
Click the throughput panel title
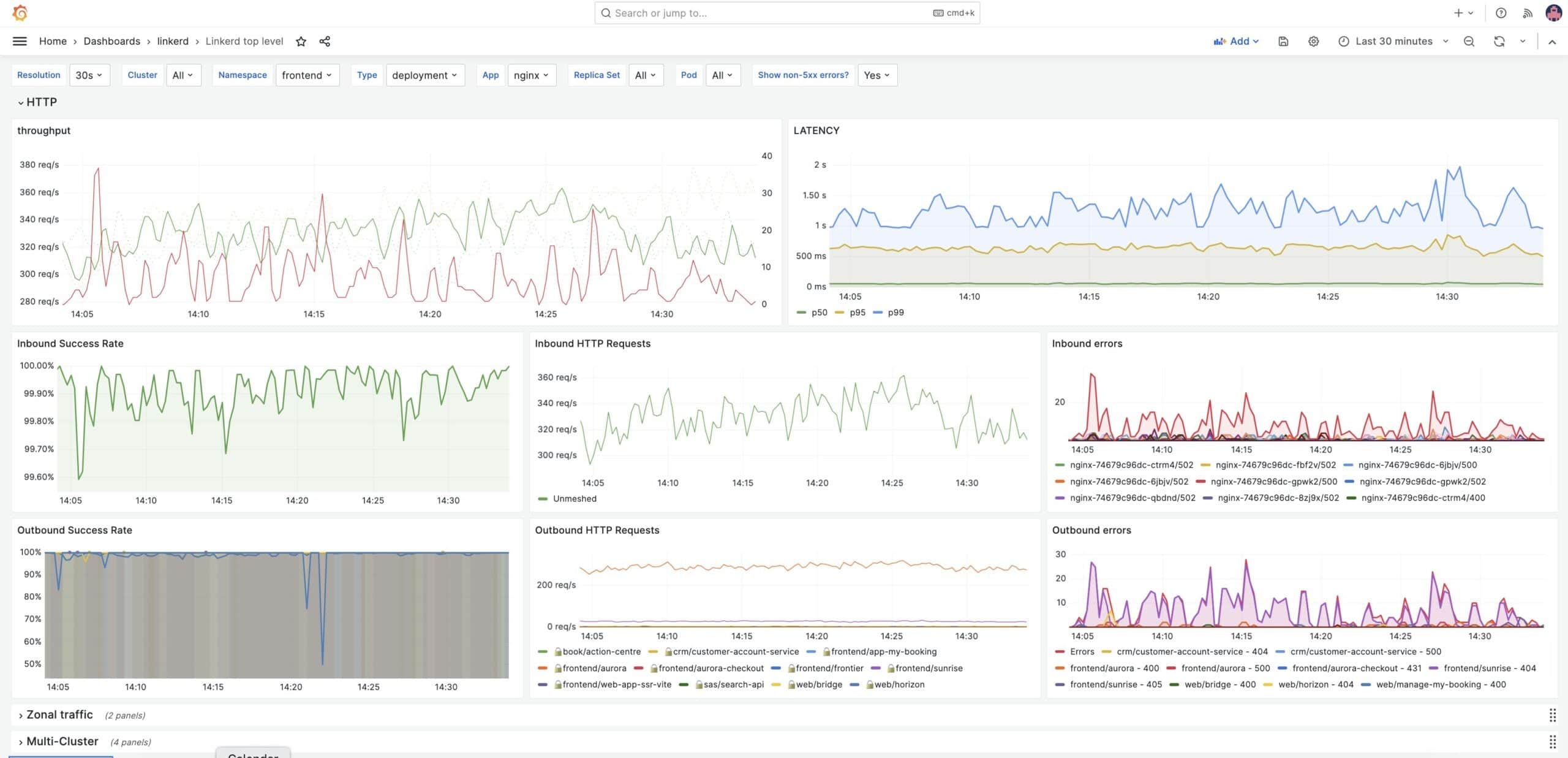pyautogui.click(x=43, y=131)
